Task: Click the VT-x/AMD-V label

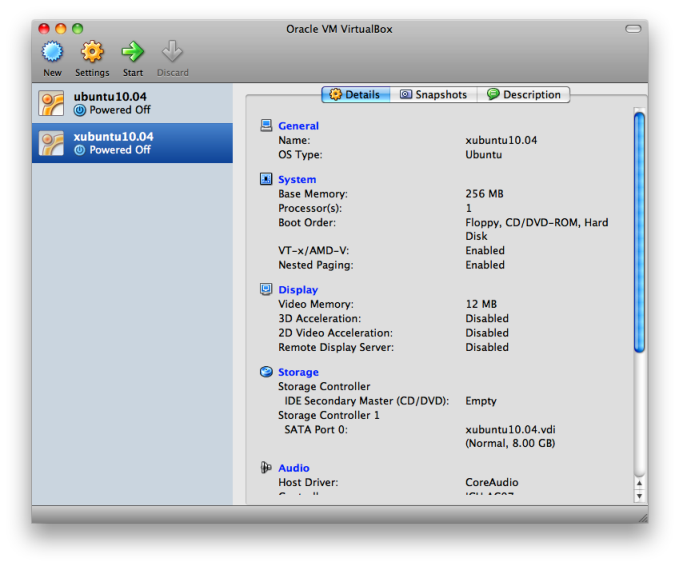Action: pyautogui.click(x=314, y=251)
